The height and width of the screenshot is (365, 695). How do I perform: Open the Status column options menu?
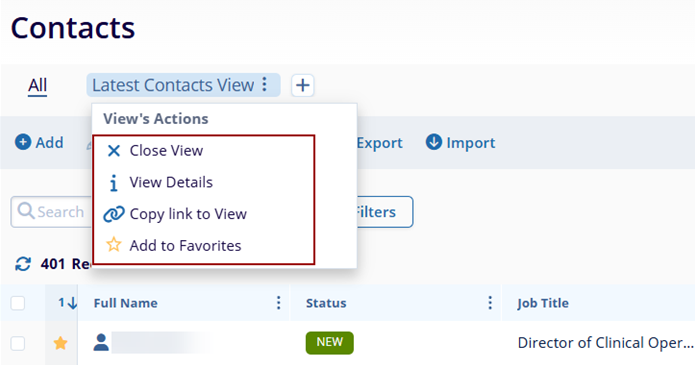pyautogui.click(x=490, y=303)
